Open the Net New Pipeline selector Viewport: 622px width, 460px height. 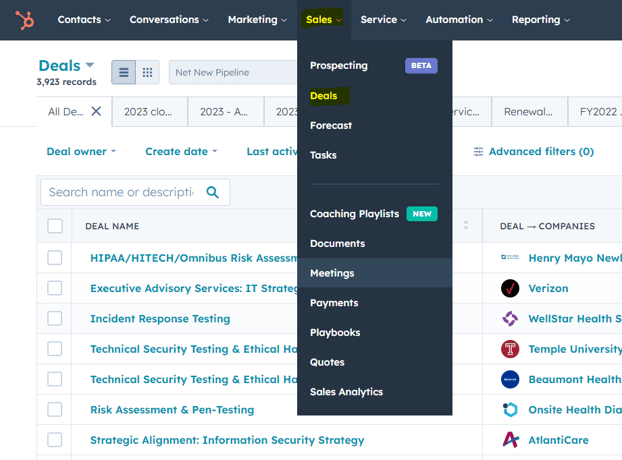[x=232, y=72]
